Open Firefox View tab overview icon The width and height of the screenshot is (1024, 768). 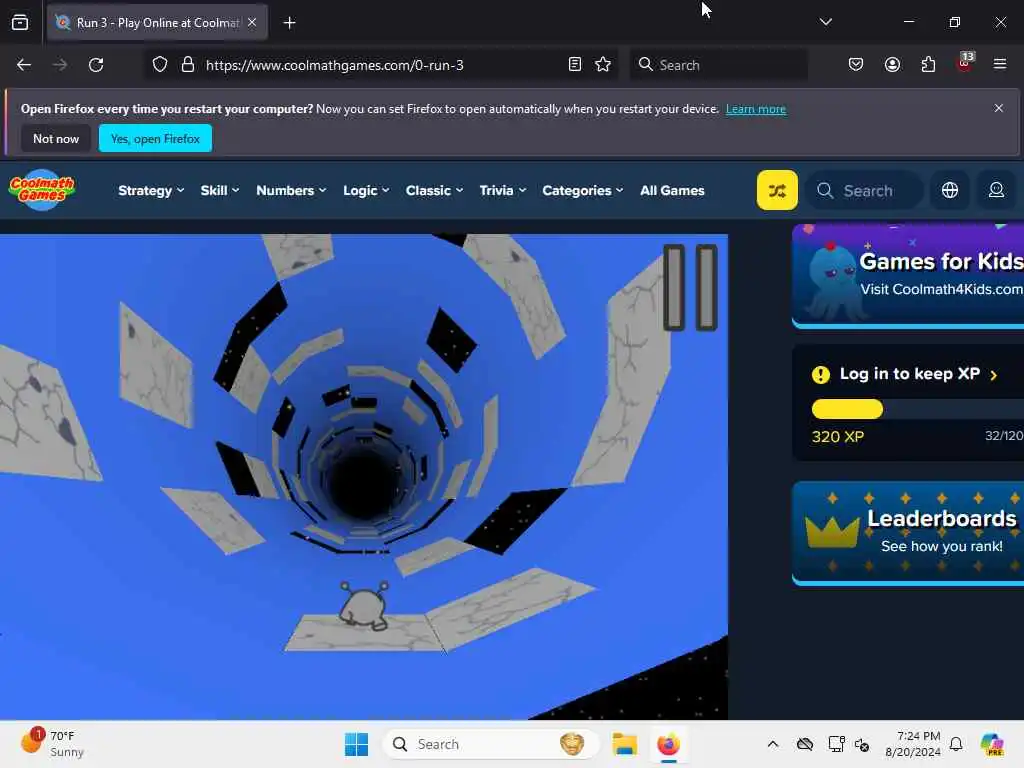[20, 22]
